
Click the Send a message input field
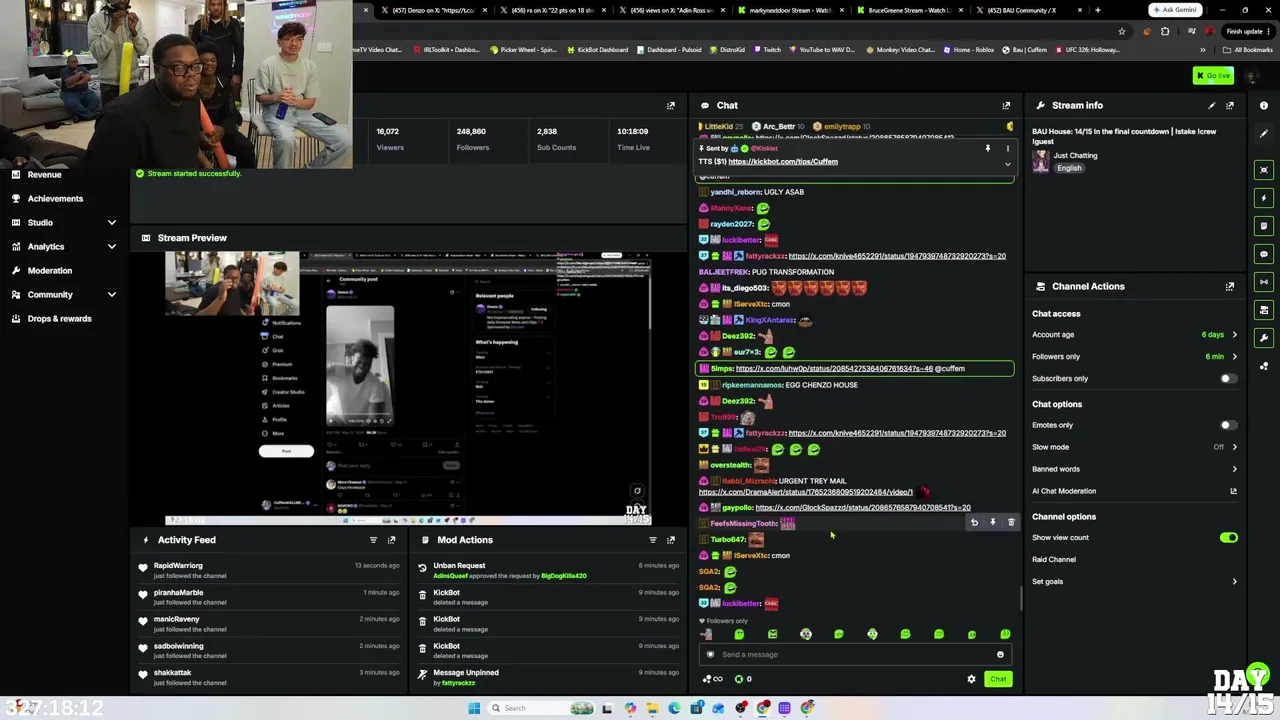(x=855, y=655)
